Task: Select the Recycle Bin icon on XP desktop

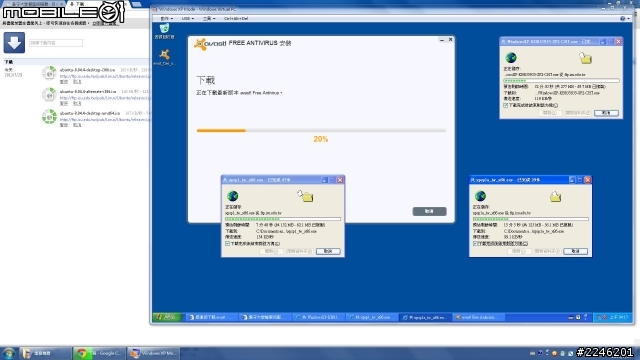Action: point(164,31)
